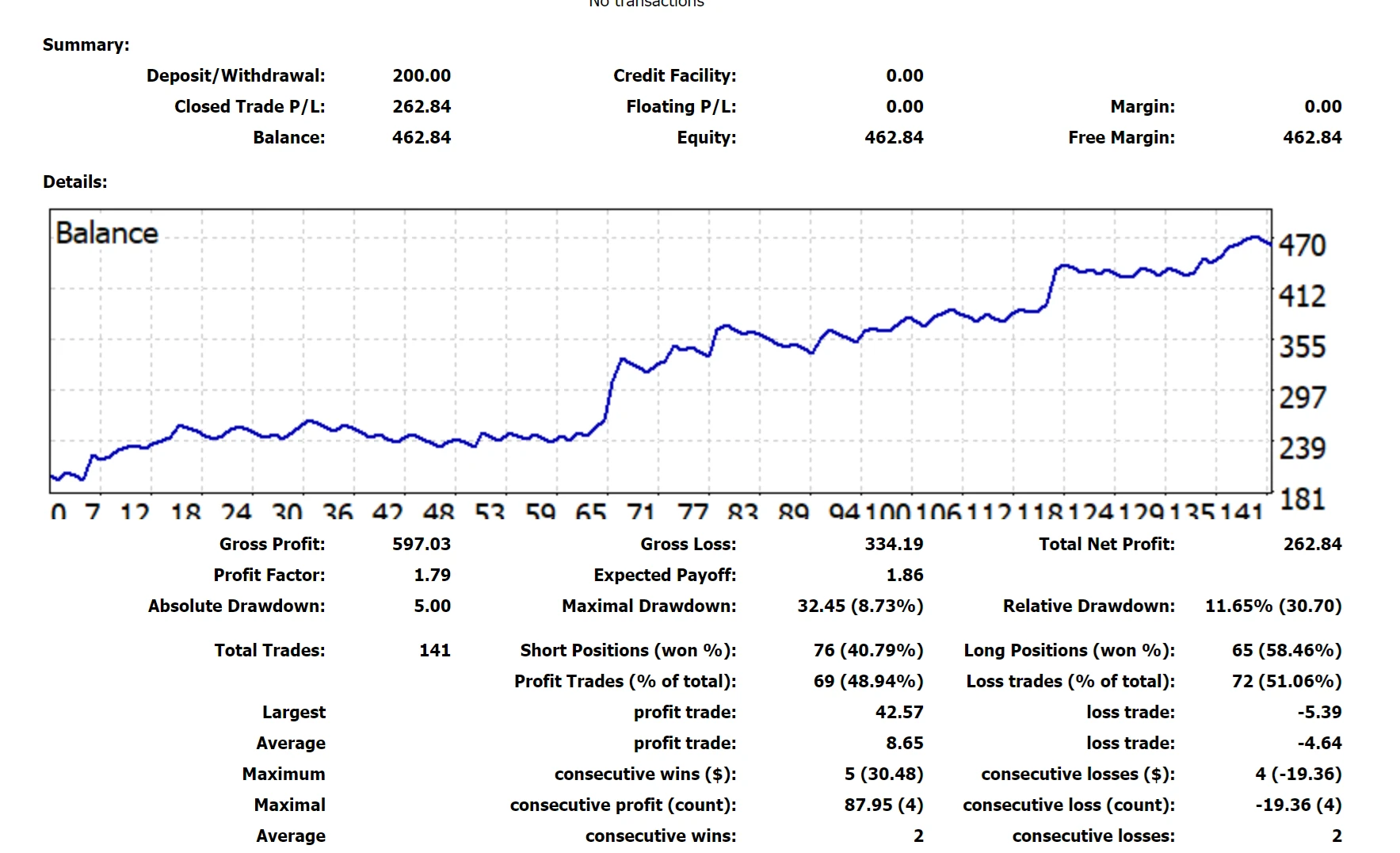This screenshot has width=1400, height=853.
Task: Click the Balance chart title label
Action: tap(107, 234)
